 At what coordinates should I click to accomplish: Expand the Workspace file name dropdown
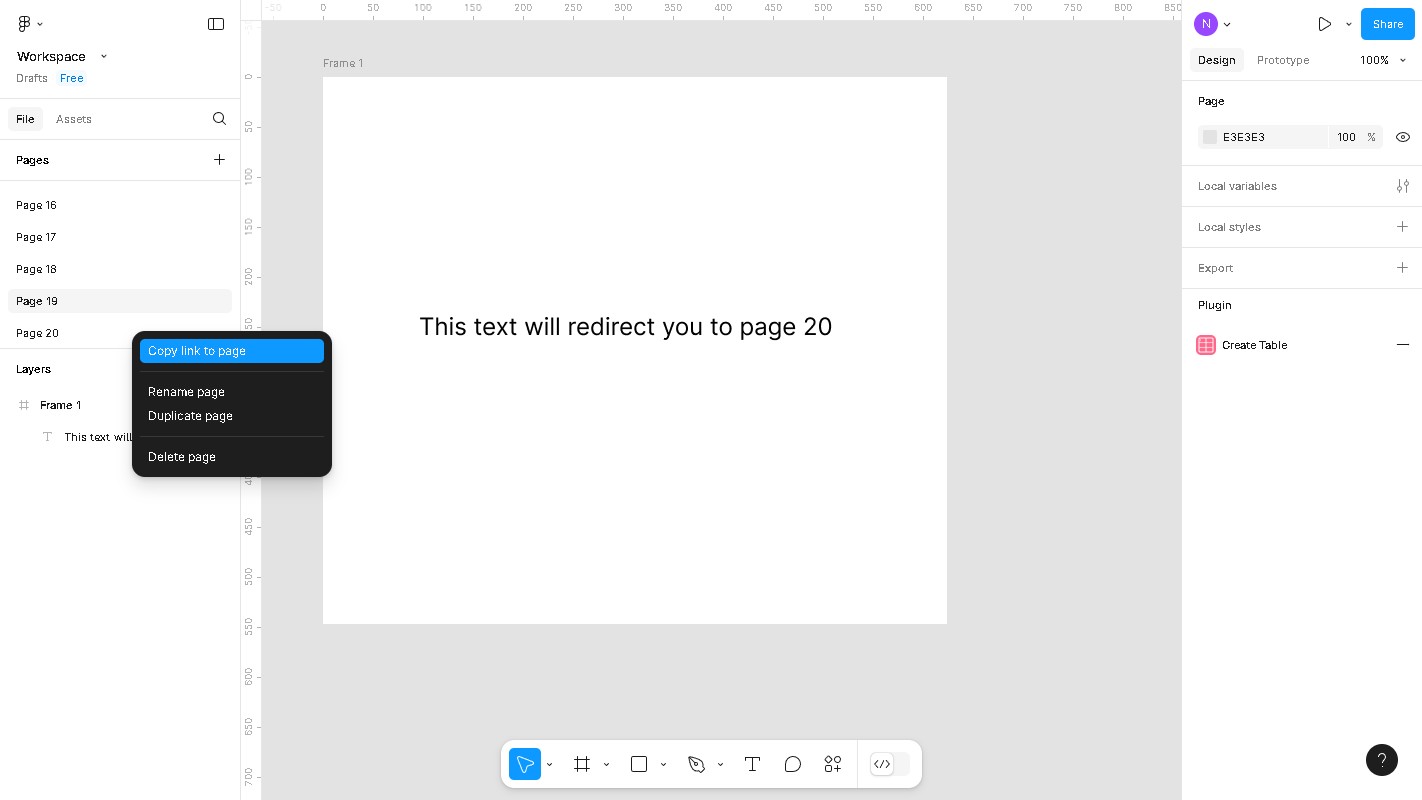pos(104,56)
